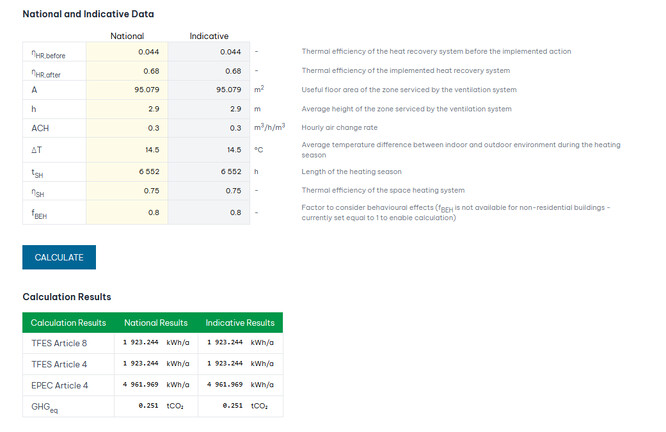
Task: Select Indicative tSH value 6 552
Action: [209, 171]
